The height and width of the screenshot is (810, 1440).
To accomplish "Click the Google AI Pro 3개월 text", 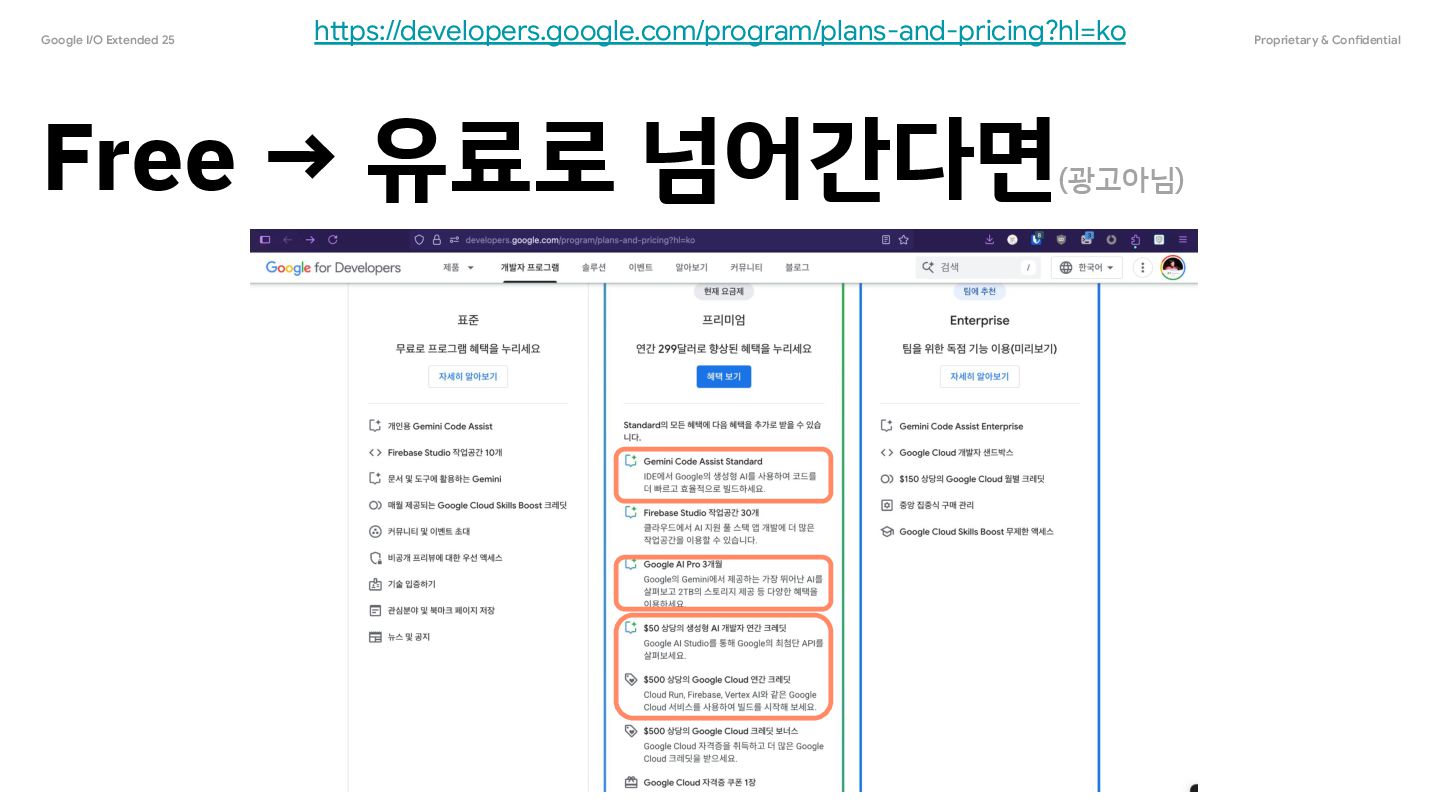I will coord(683,564).
